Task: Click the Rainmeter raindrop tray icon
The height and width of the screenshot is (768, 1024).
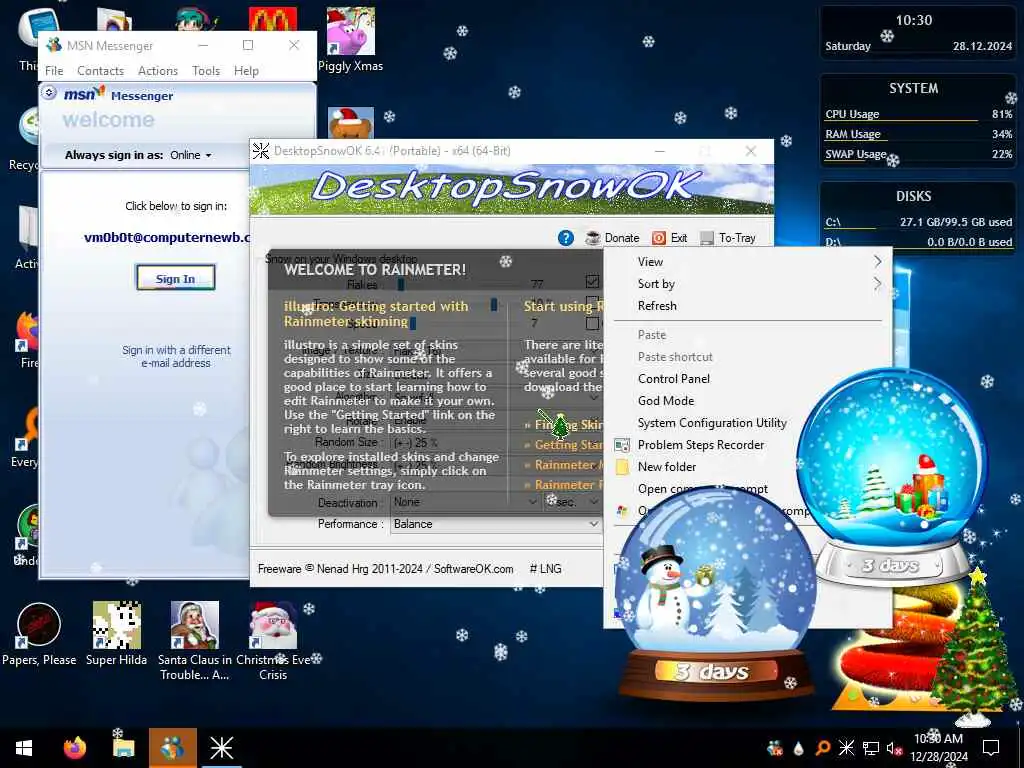Action: pos(798,748)
